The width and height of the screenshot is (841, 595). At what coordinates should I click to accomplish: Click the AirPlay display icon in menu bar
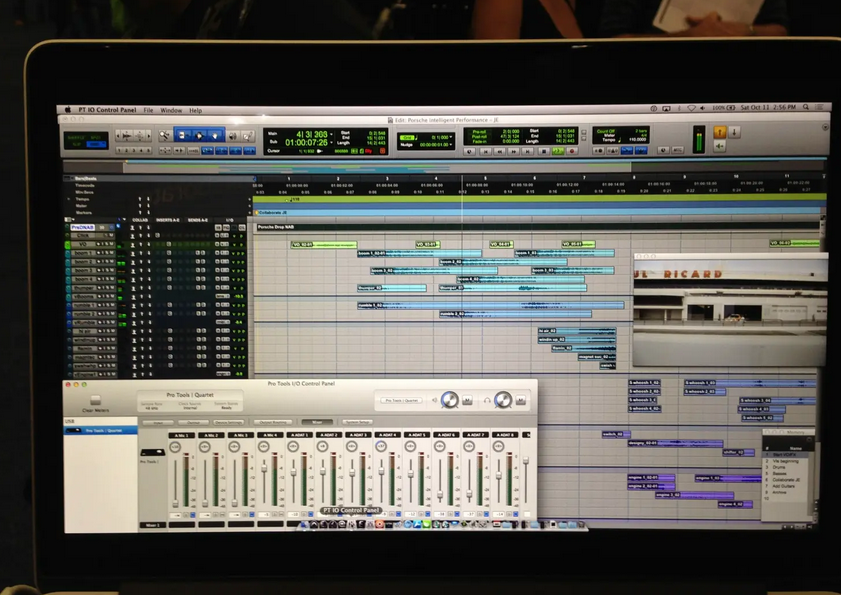(x=666, y=108)
